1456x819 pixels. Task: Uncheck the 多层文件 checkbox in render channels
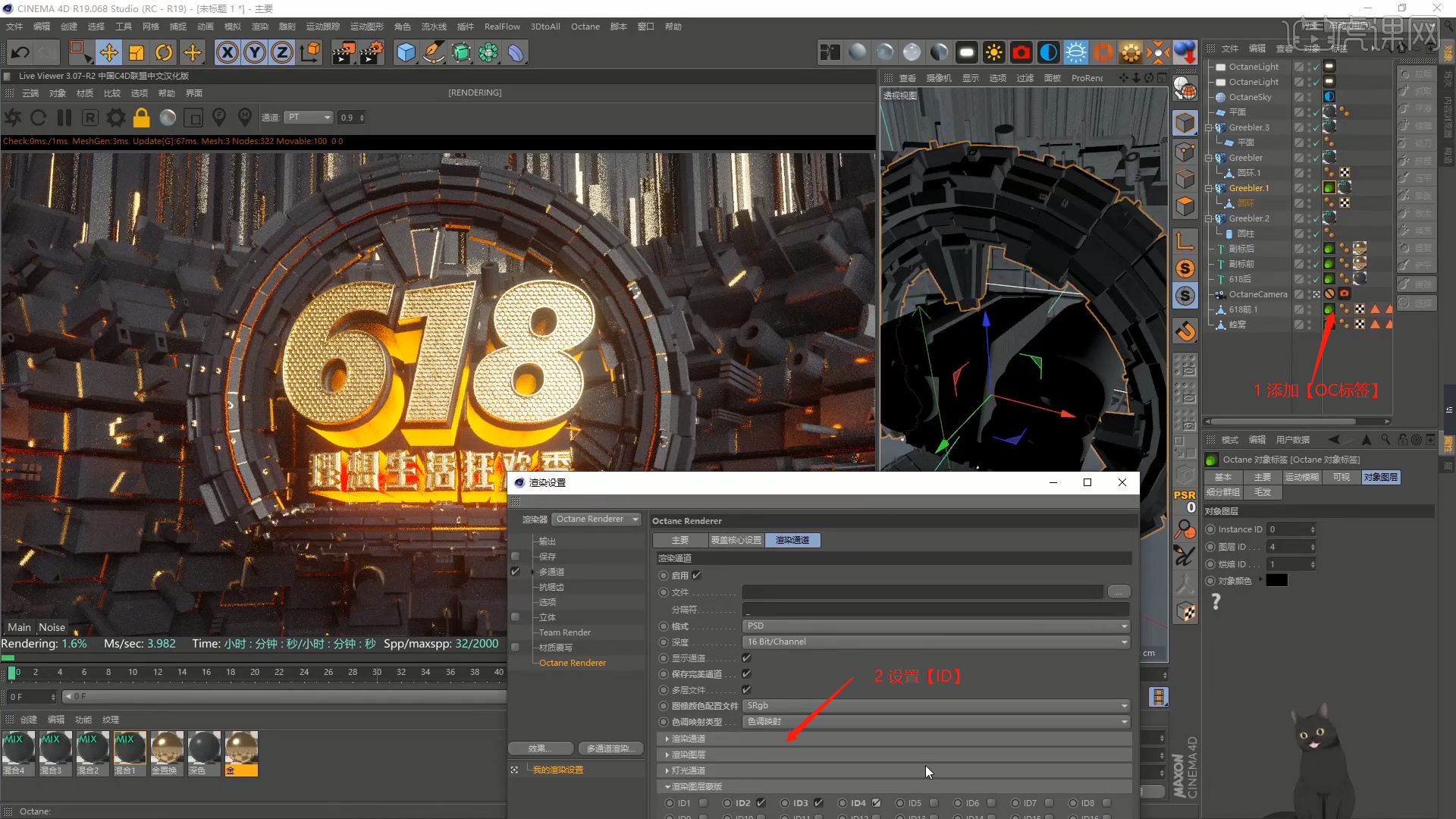(x=746, y=690)
